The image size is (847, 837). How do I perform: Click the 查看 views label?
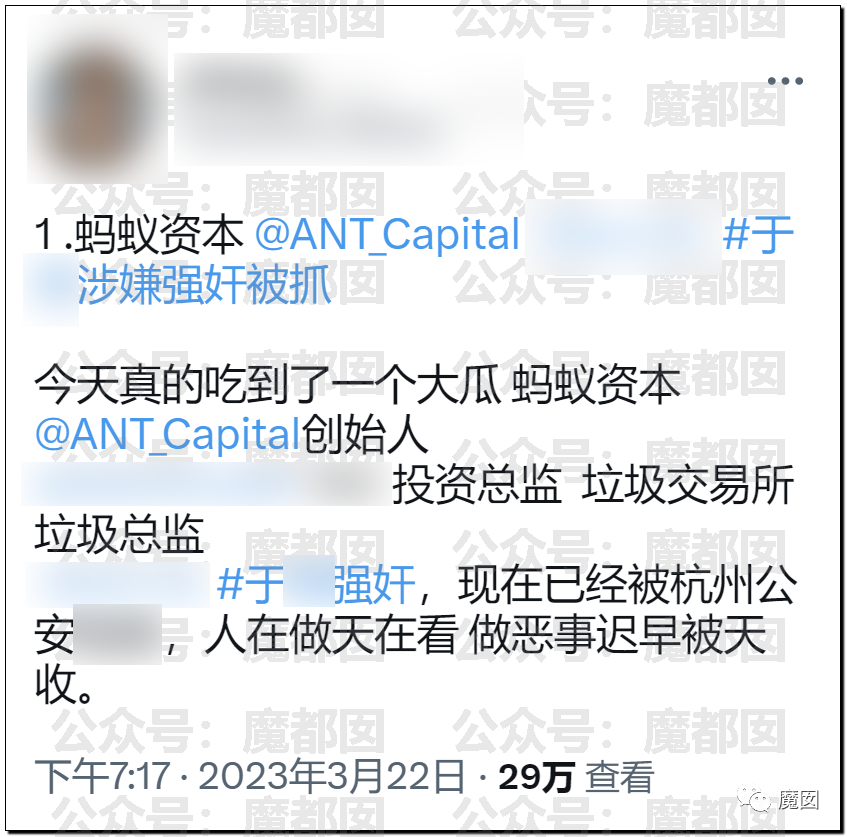click(620, 777)
